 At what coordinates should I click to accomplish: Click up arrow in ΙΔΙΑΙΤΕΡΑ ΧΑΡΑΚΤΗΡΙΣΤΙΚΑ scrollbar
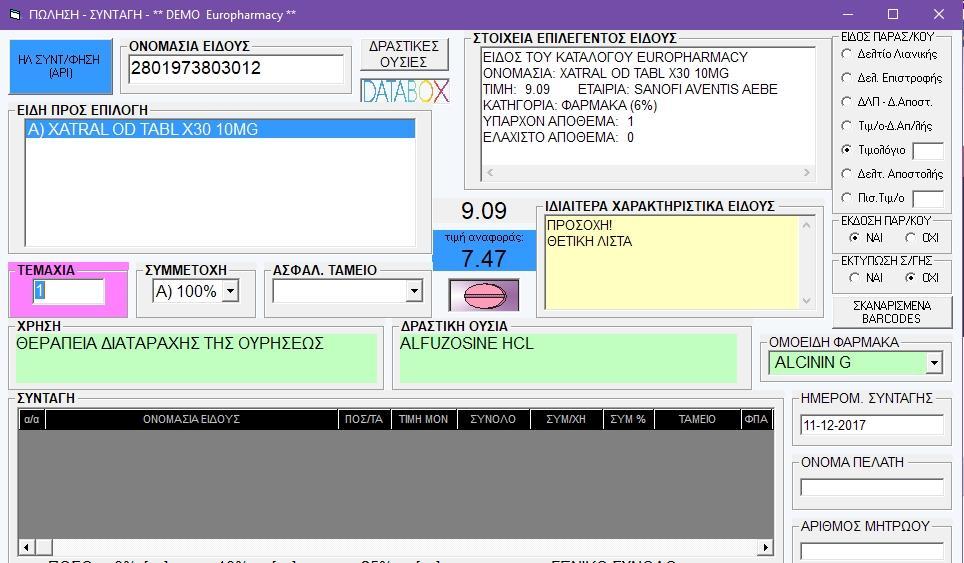806,226
